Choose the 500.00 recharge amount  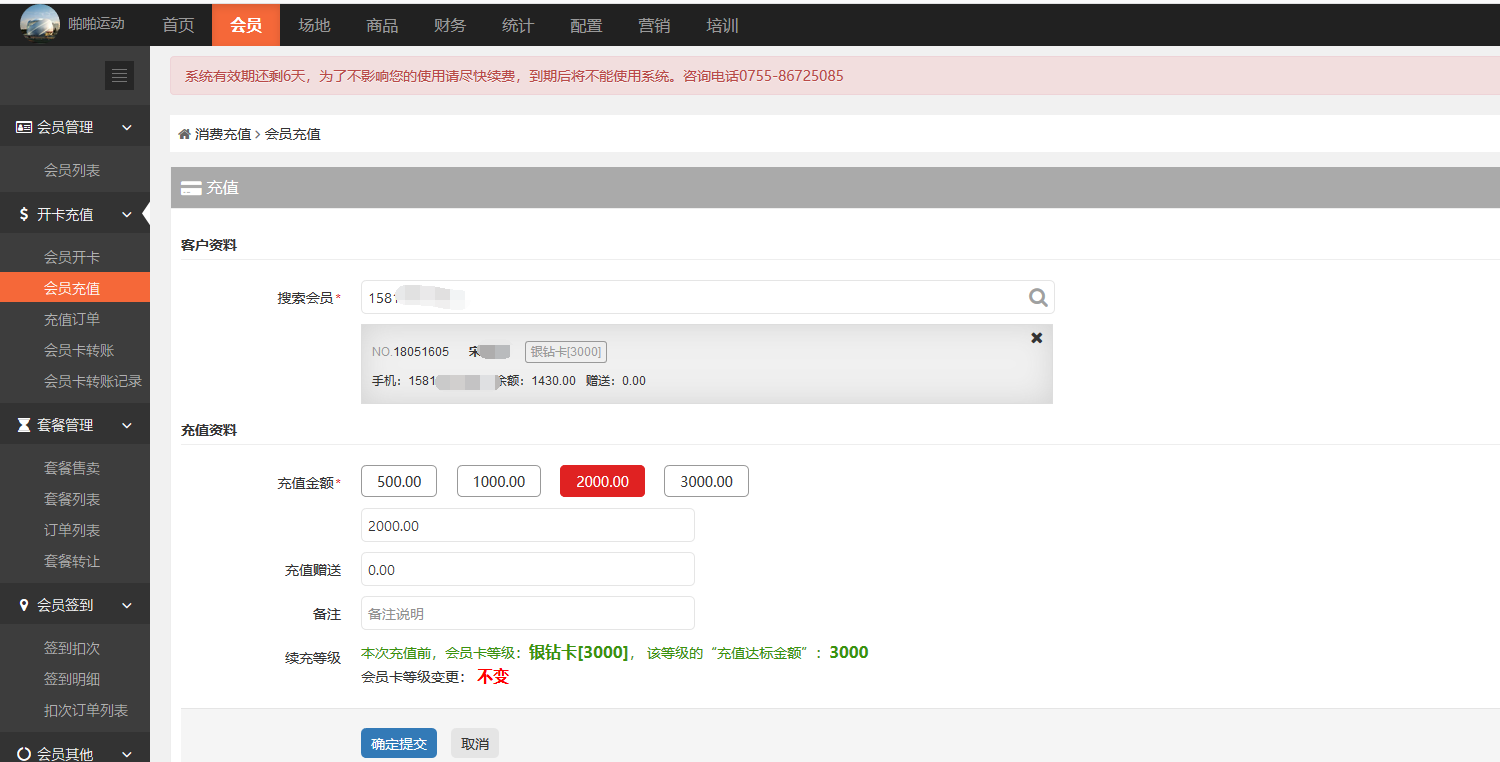click(x=399, y=481)
